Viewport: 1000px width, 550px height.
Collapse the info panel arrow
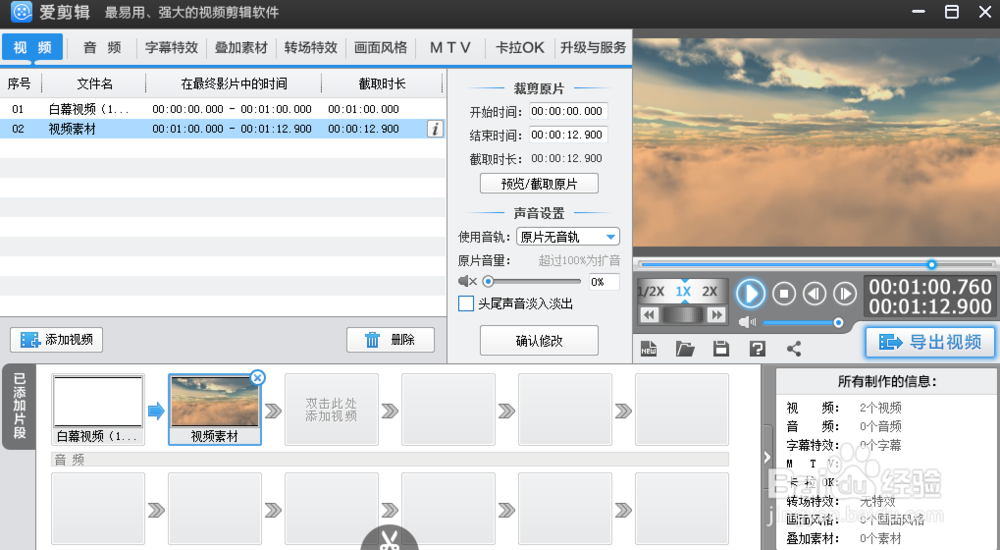click(x=767, y=457)
